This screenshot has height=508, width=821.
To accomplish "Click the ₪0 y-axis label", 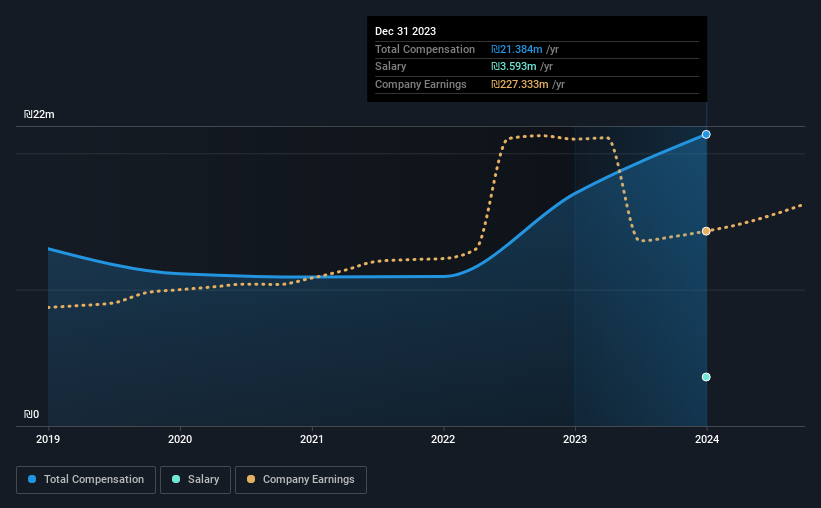I will coord(31,414).
